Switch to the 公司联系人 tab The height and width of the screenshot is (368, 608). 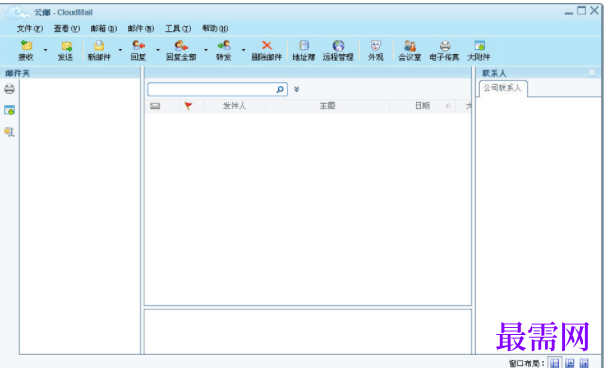click(503, 88)
